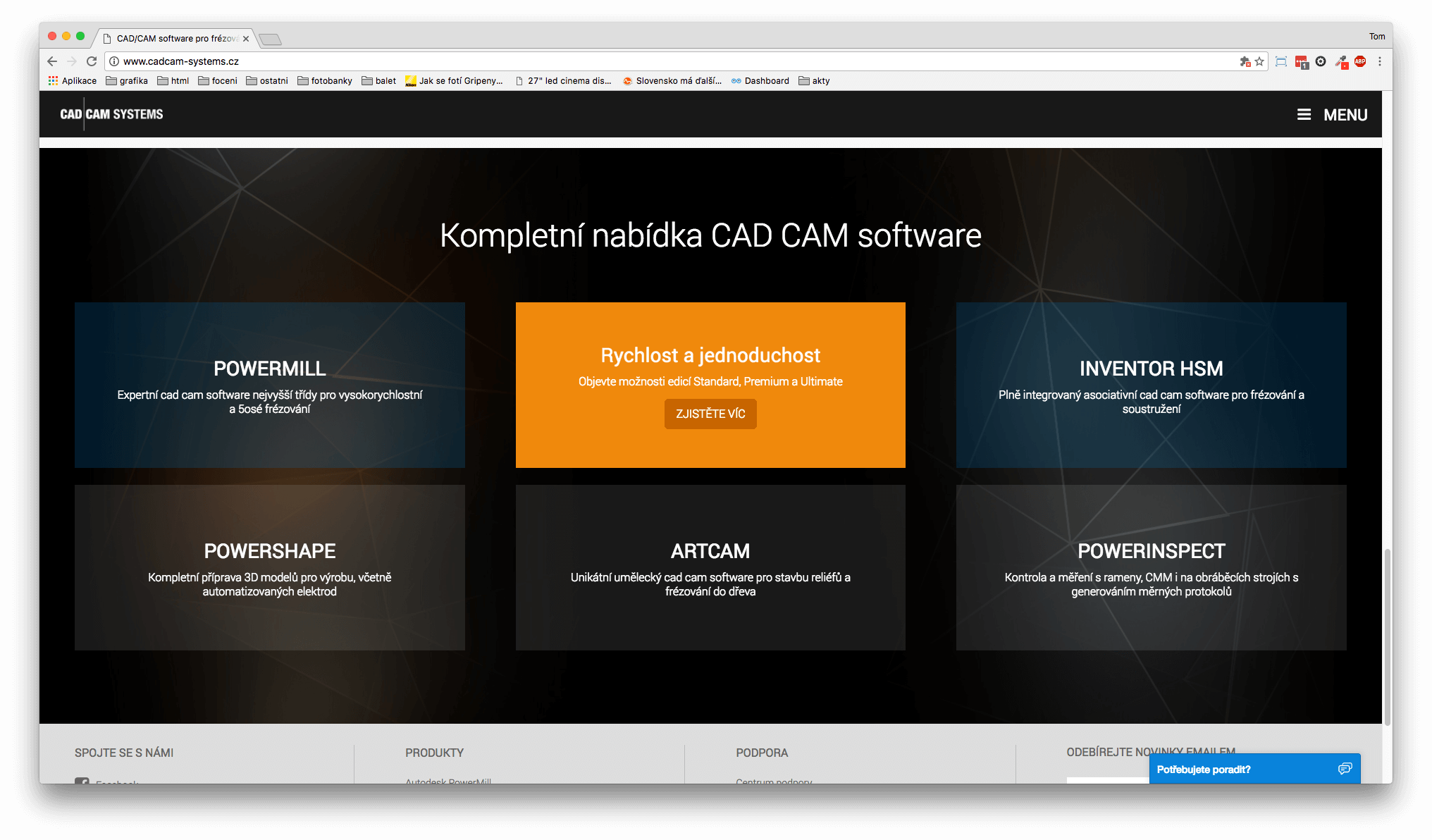Click the Rychlost a jednoduchost heading

tap(710, 355)
